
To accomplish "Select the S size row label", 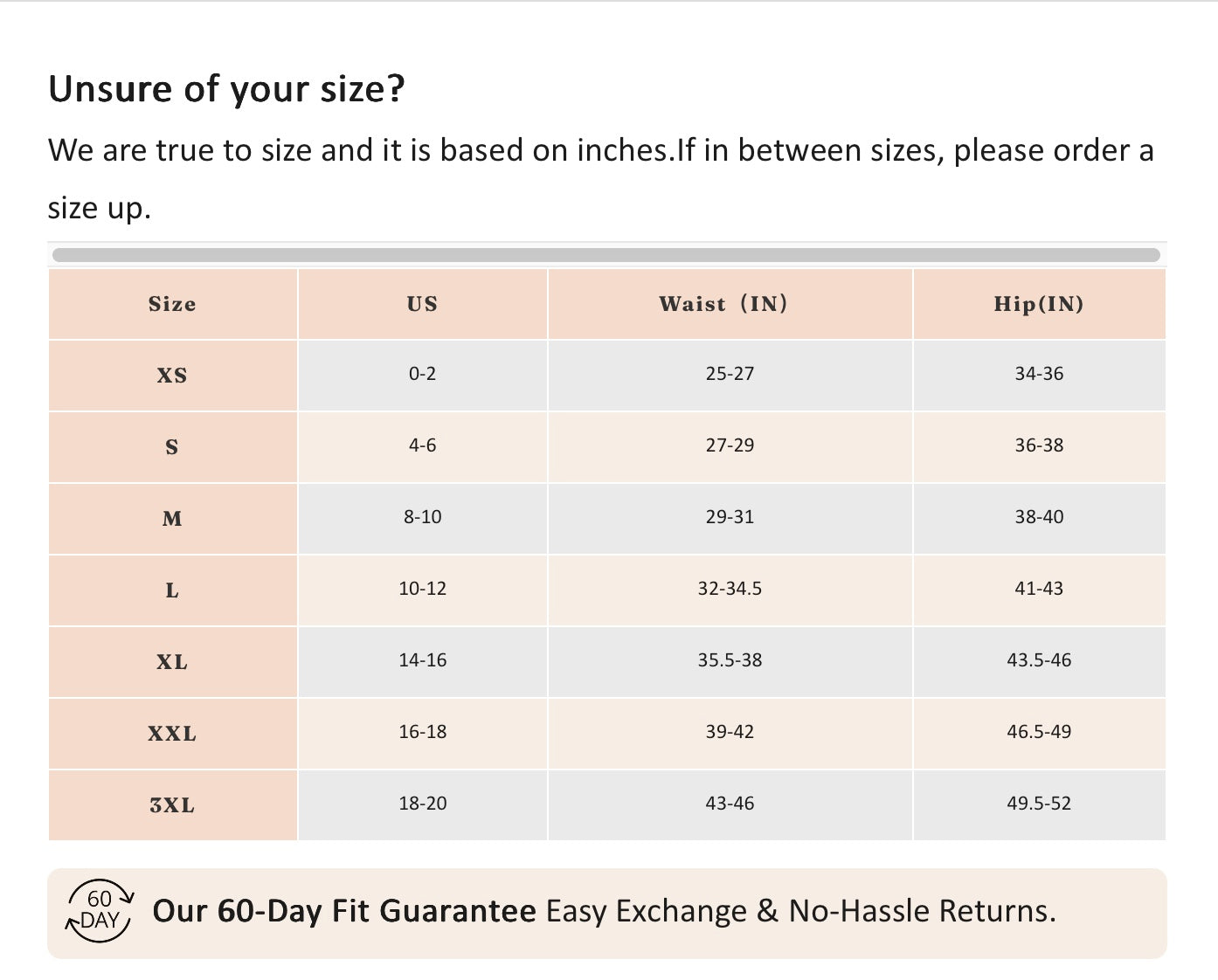I will (x=172, y=447).
